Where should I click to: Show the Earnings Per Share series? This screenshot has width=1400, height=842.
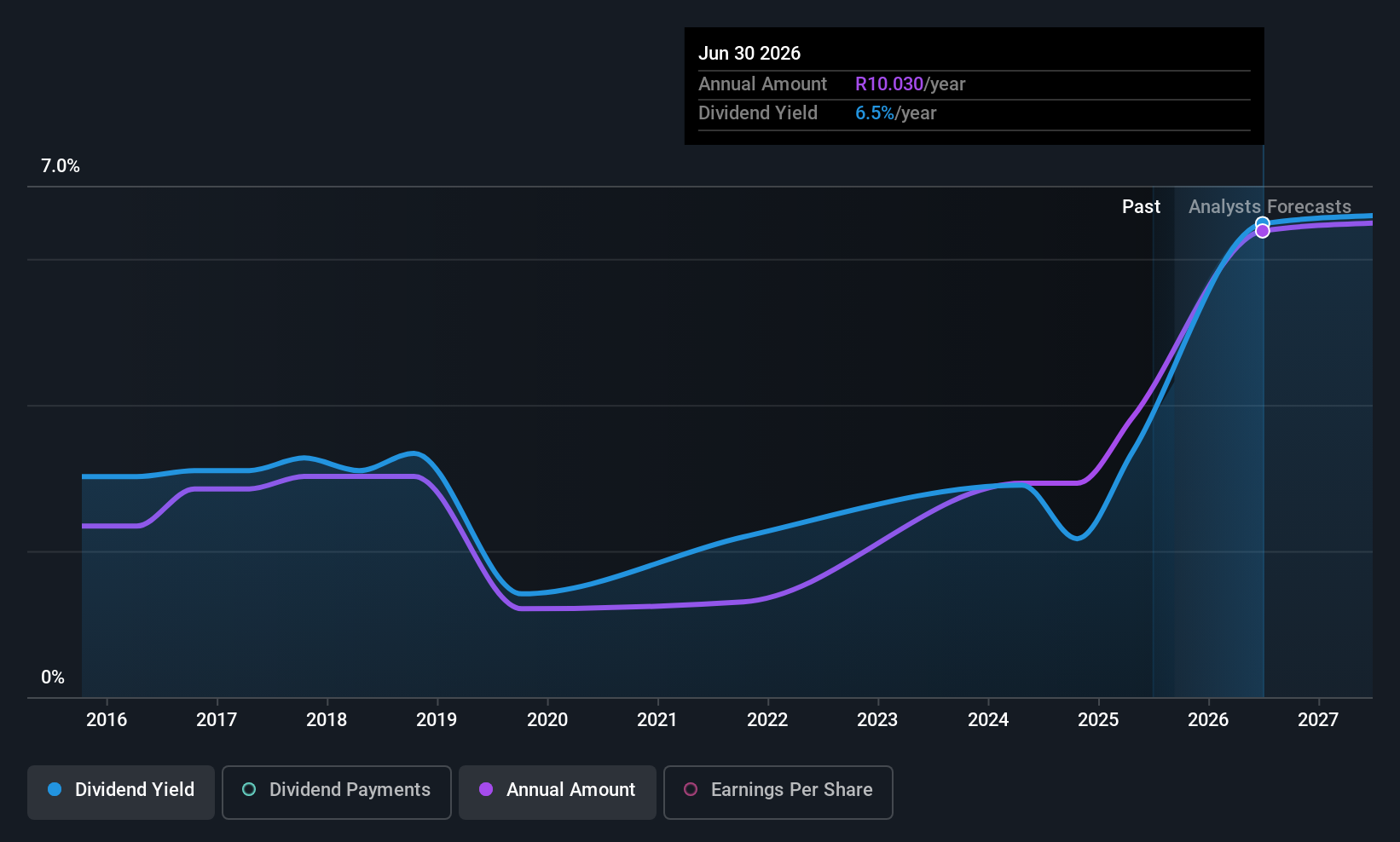778,790
